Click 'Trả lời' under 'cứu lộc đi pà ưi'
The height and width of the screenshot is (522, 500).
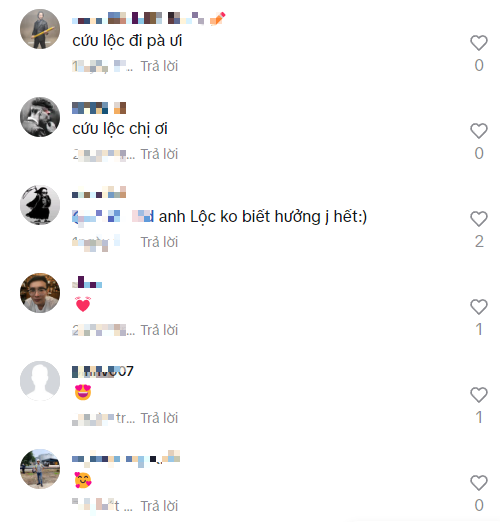pyautogui.click(x=159, y=66)
